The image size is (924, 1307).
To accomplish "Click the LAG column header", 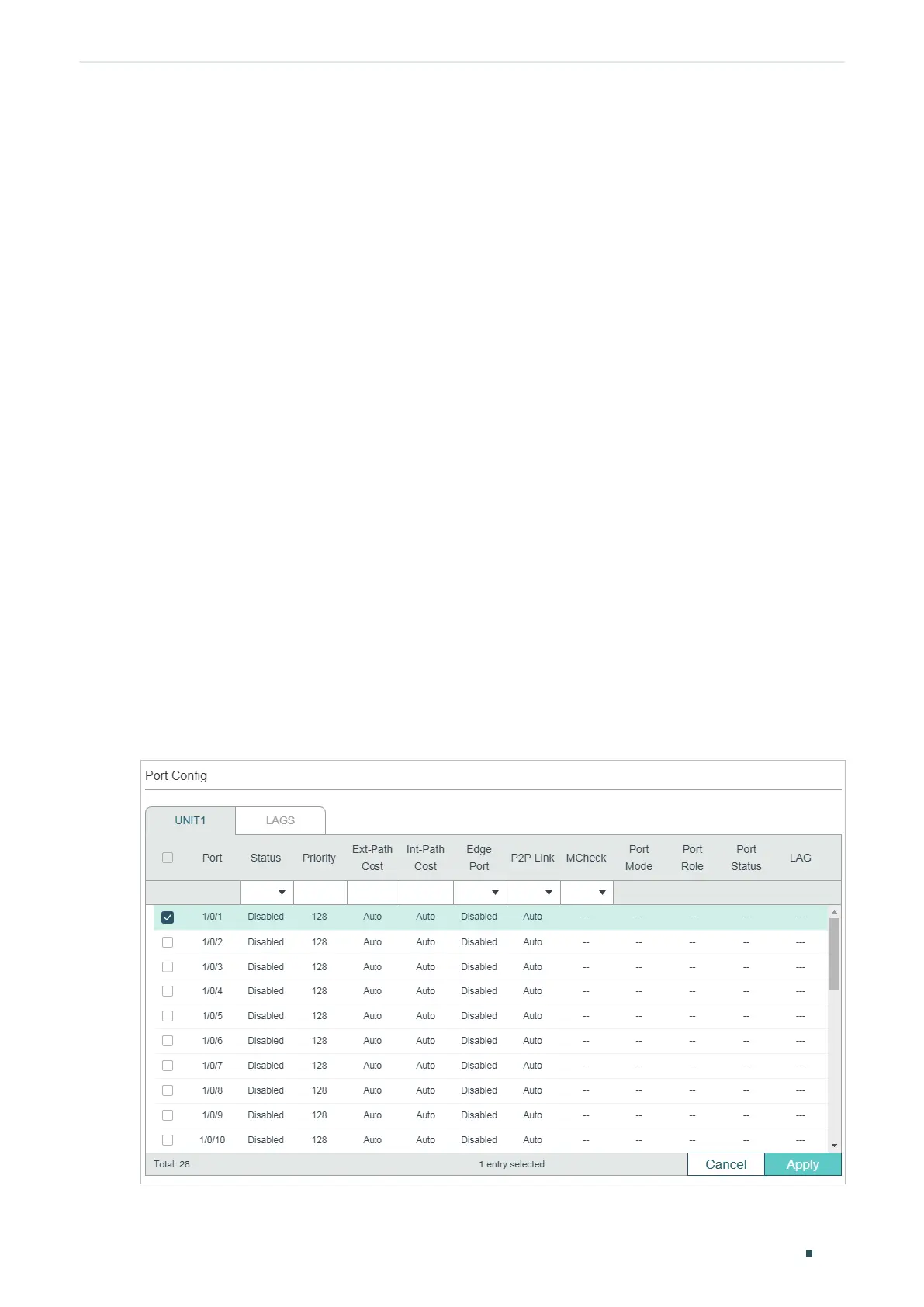I will point(800,858).
